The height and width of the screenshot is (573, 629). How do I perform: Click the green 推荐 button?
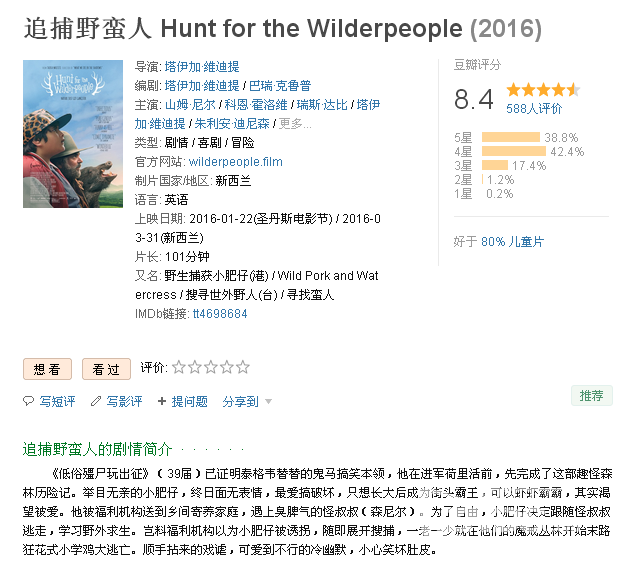pyautogui.click(x=591, y=396)
